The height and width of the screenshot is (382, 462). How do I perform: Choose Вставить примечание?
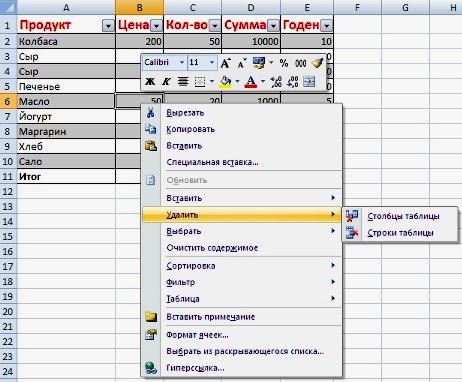pos(241,317)
